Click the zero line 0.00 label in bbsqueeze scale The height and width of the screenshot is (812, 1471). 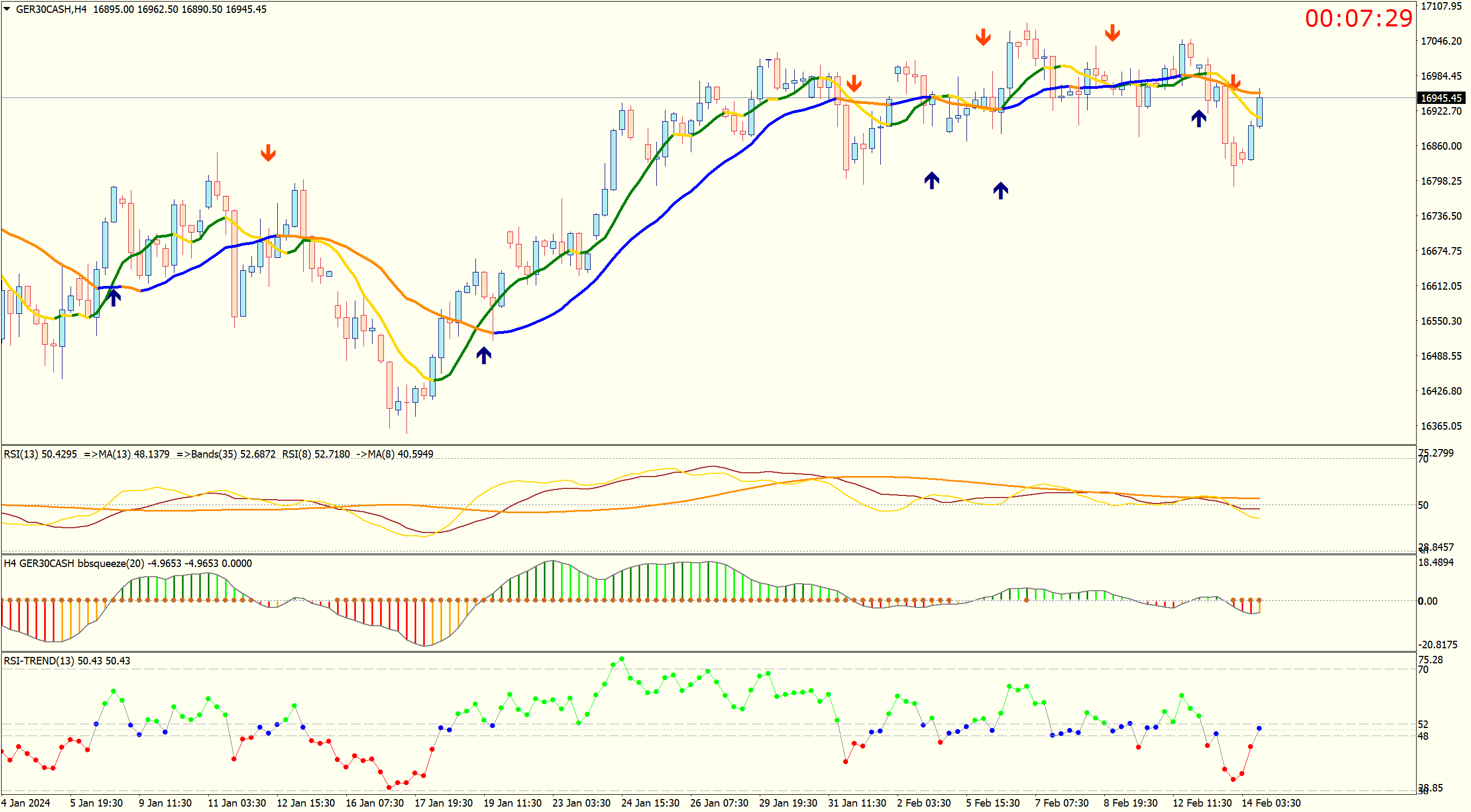pos(1427,601)
